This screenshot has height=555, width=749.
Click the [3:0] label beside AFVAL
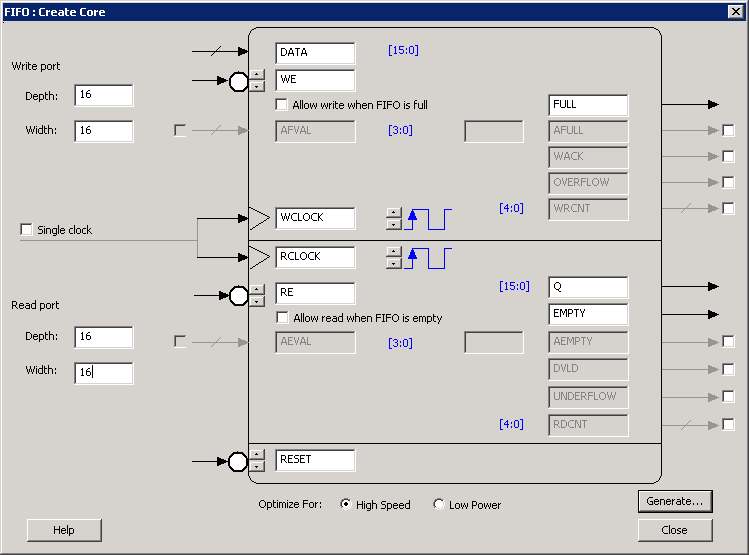click(400, 130)
